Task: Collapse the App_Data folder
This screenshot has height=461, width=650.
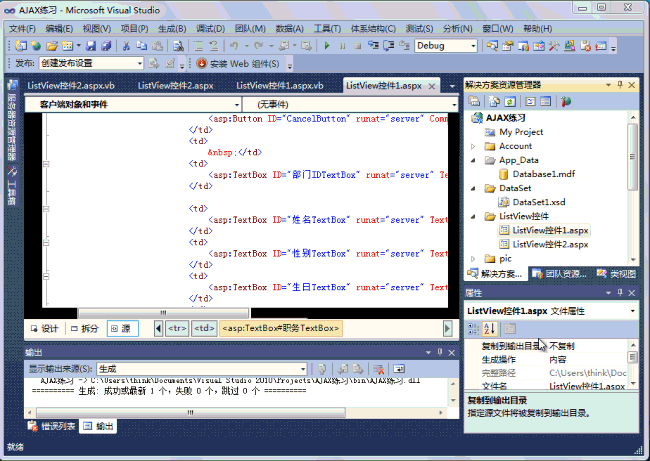Action: coord(473,160)
